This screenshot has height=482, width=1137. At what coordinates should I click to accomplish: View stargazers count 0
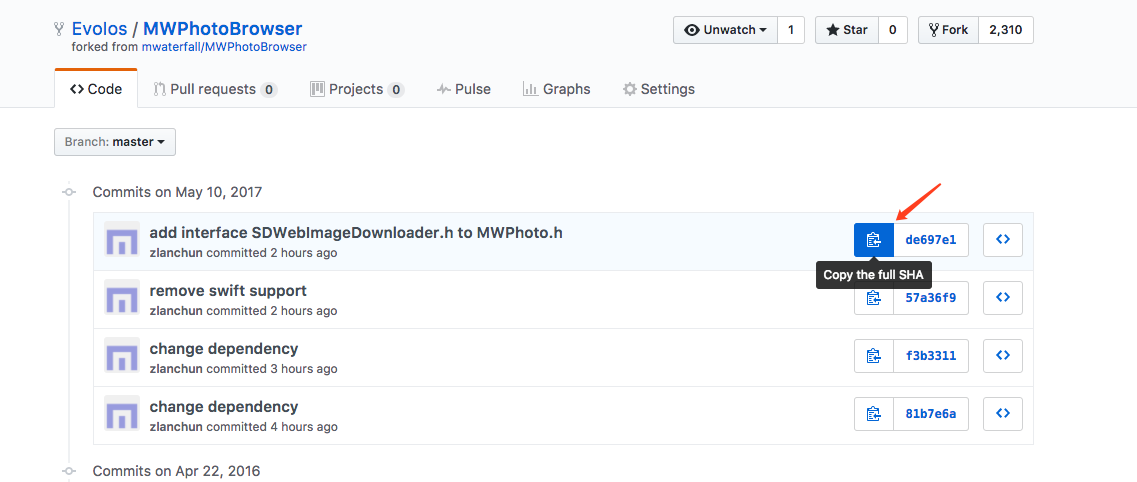pyautogui.click(x=893, y=30)
